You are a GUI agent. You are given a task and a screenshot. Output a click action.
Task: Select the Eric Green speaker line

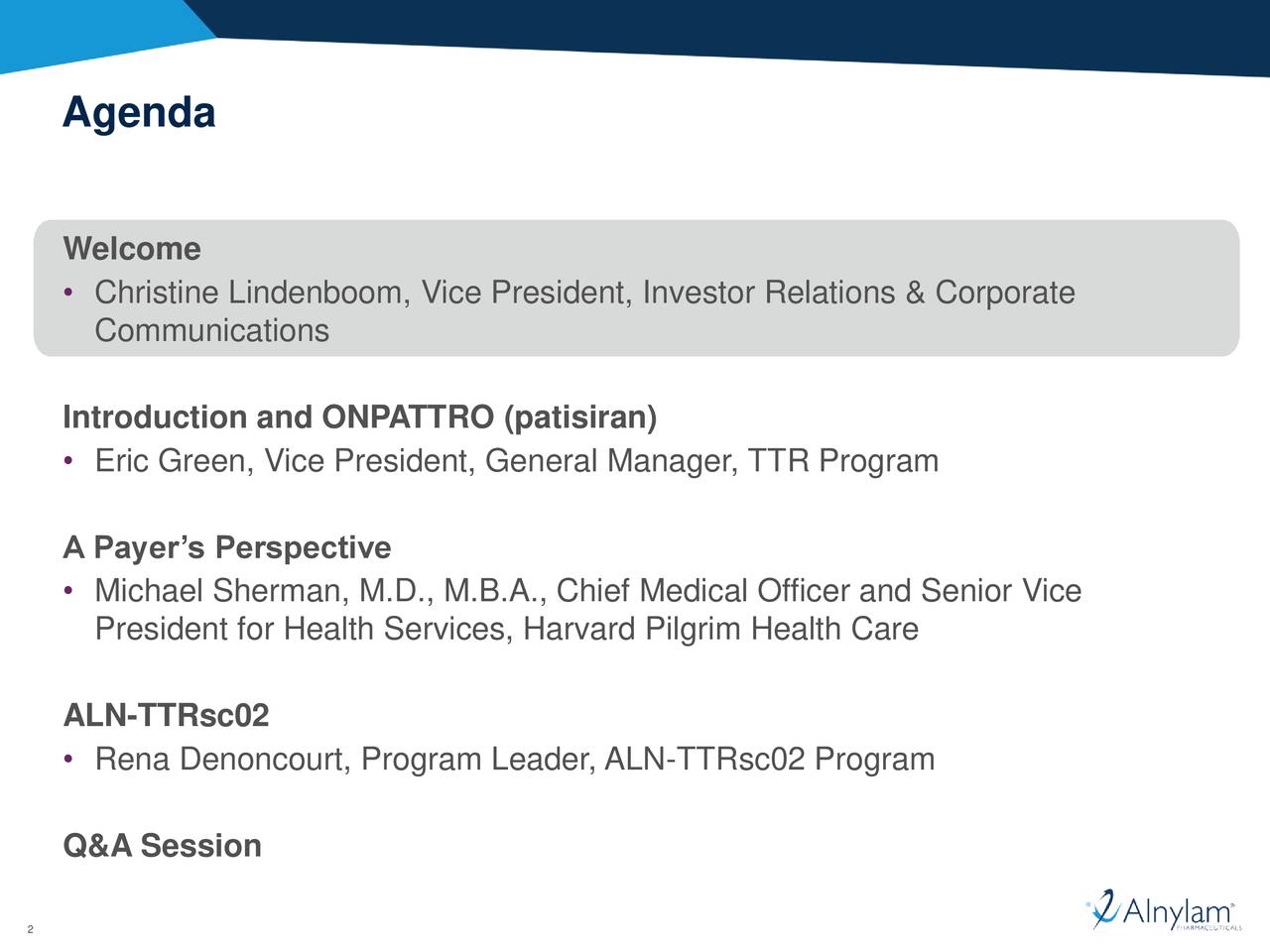(516, 462)
